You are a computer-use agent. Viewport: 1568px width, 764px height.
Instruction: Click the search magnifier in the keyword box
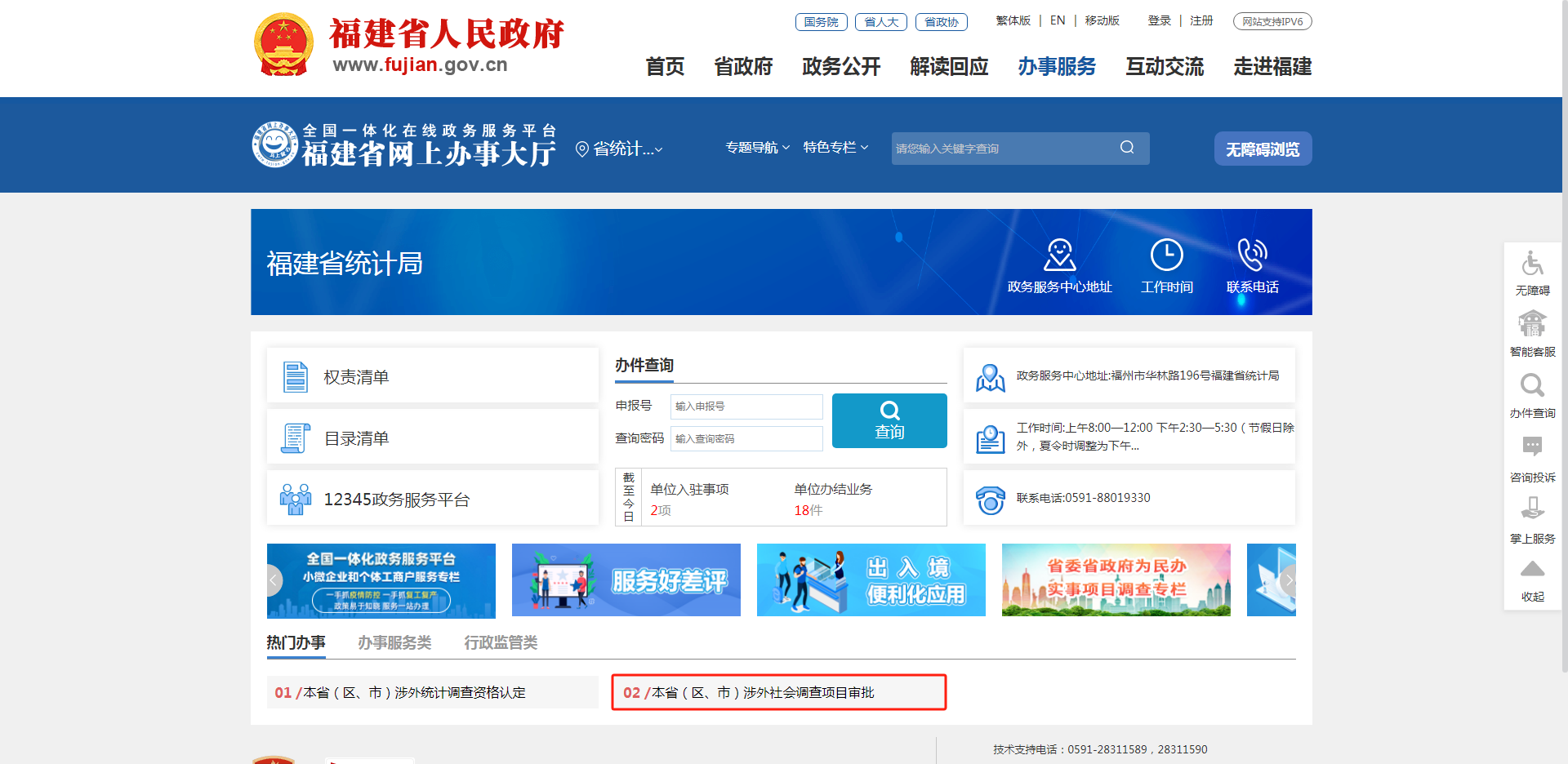pos(1127,148)
